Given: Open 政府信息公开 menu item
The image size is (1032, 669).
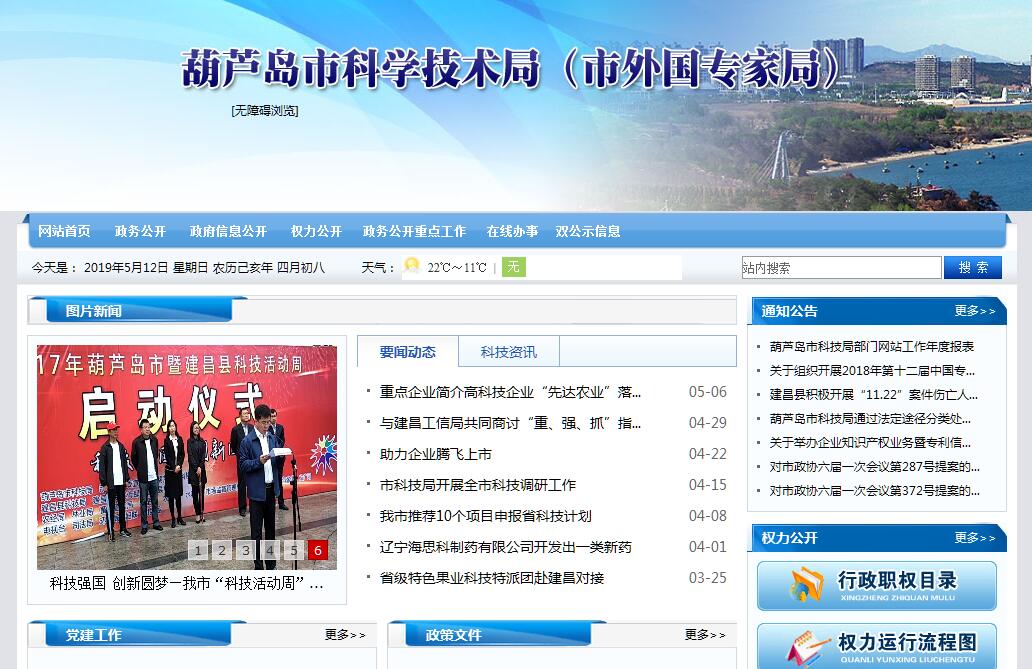Looking at the screenshot, I should [x=228, y=231].
